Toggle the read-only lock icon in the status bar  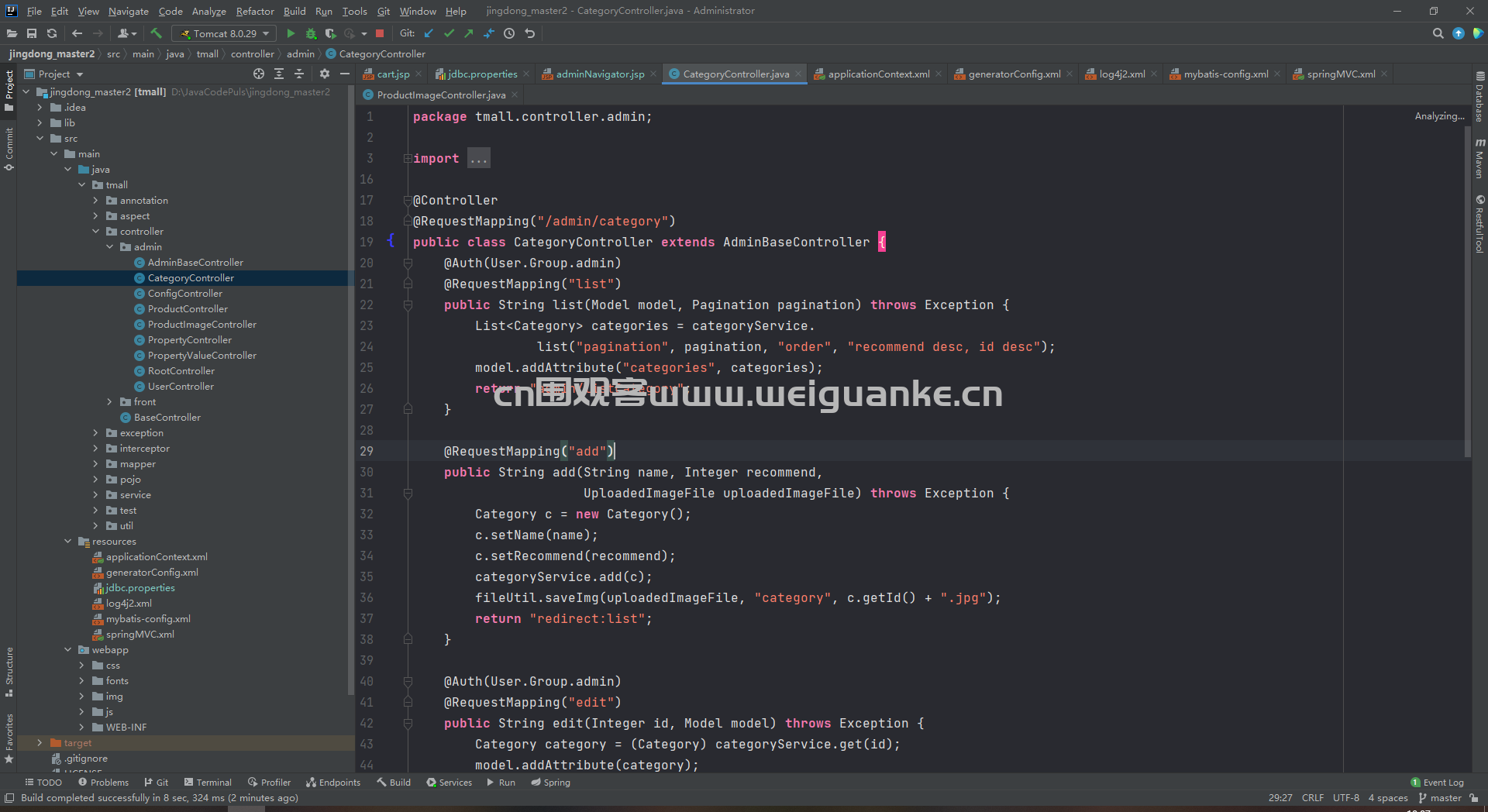pyautogui.click(x=1473, y=798)
